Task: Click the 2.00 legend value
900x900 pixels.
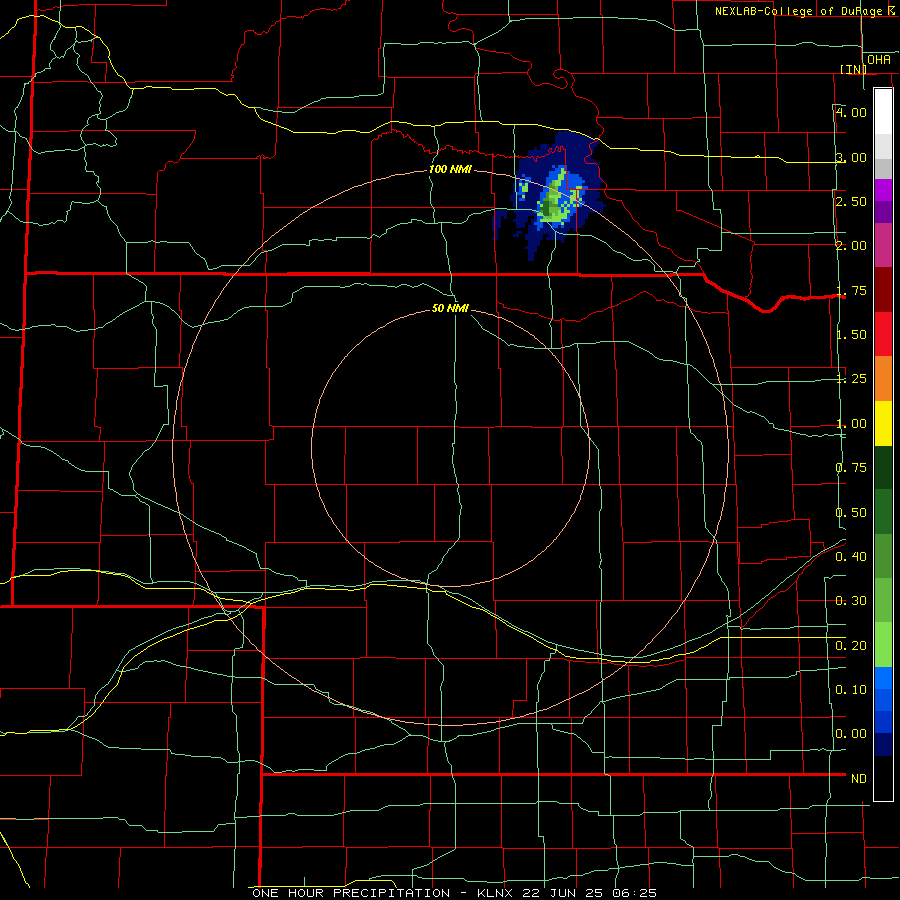Action: [x=851, y=246]
